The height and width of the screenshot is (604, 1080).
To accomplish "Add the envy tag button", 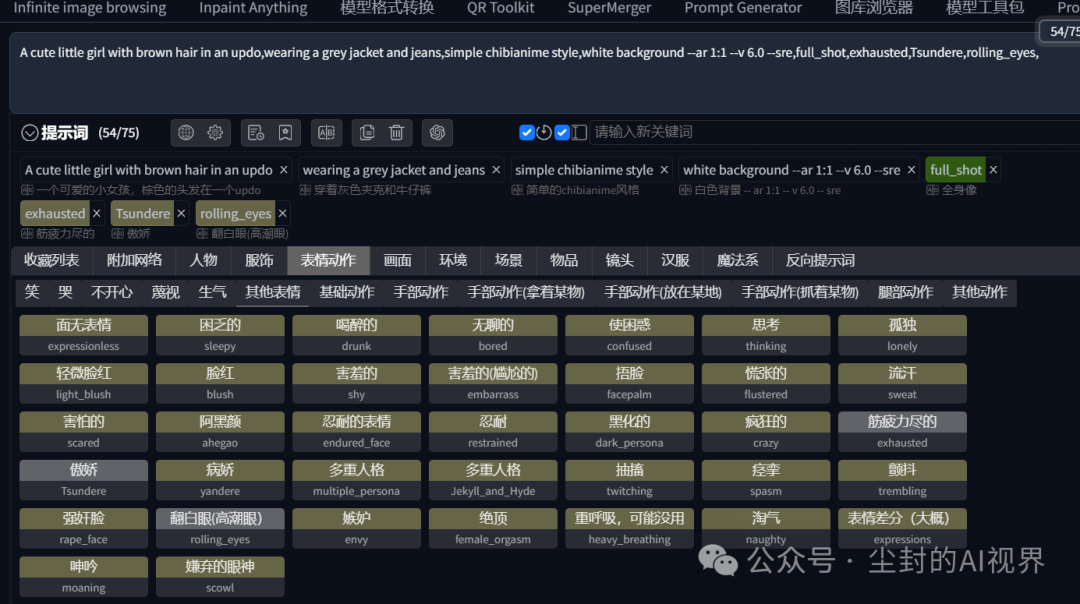I will [x=356, y=528].
